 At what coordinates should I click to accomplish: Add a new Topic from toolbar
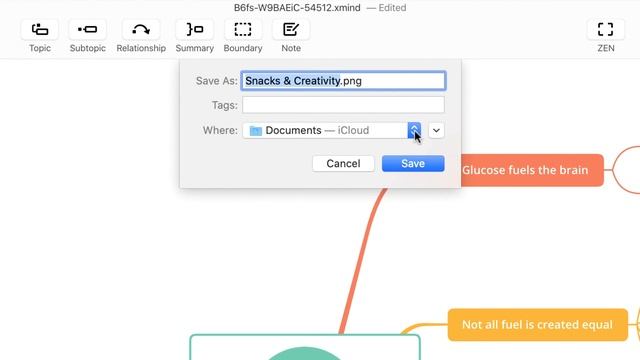pos(40,30)
